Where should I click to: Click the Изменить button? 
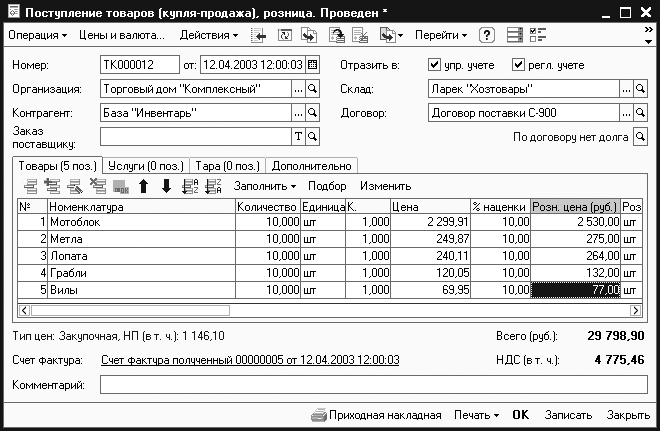point(385,186)
